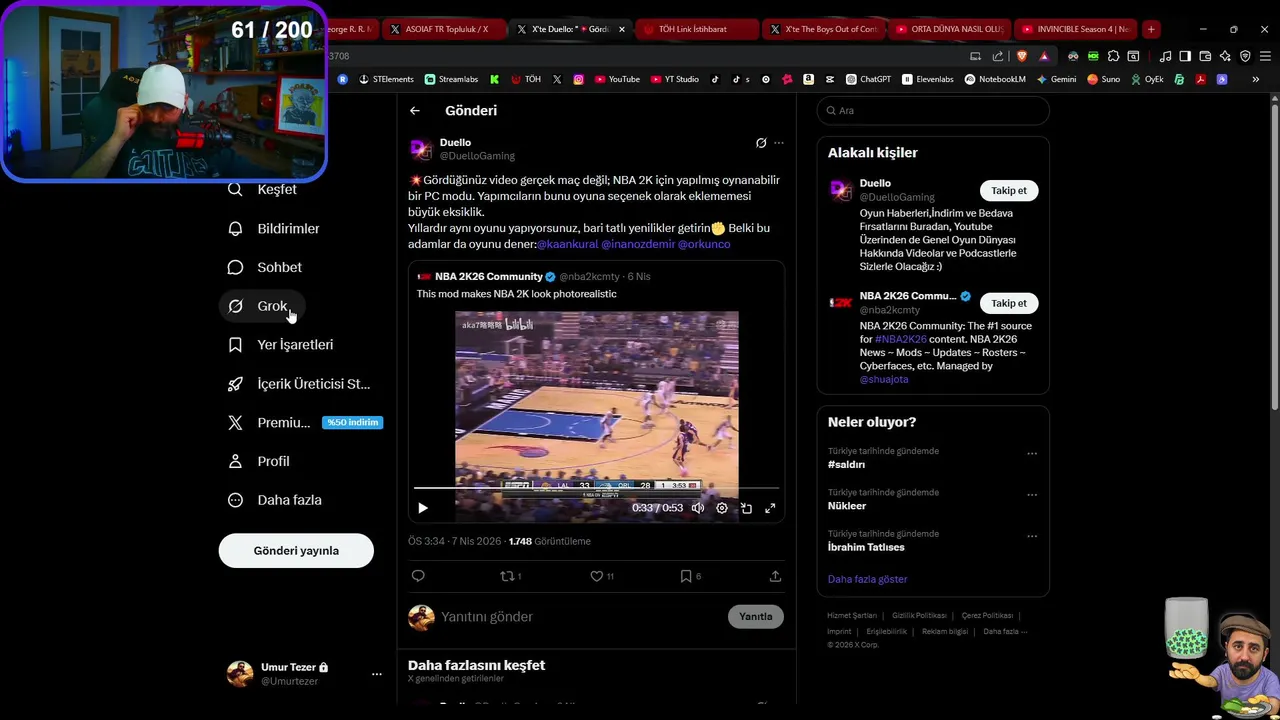Follow NBA 2K26 Community with Takip et
The height and width of the screenshot is (720, 1280).
(x=1009, y=303)
